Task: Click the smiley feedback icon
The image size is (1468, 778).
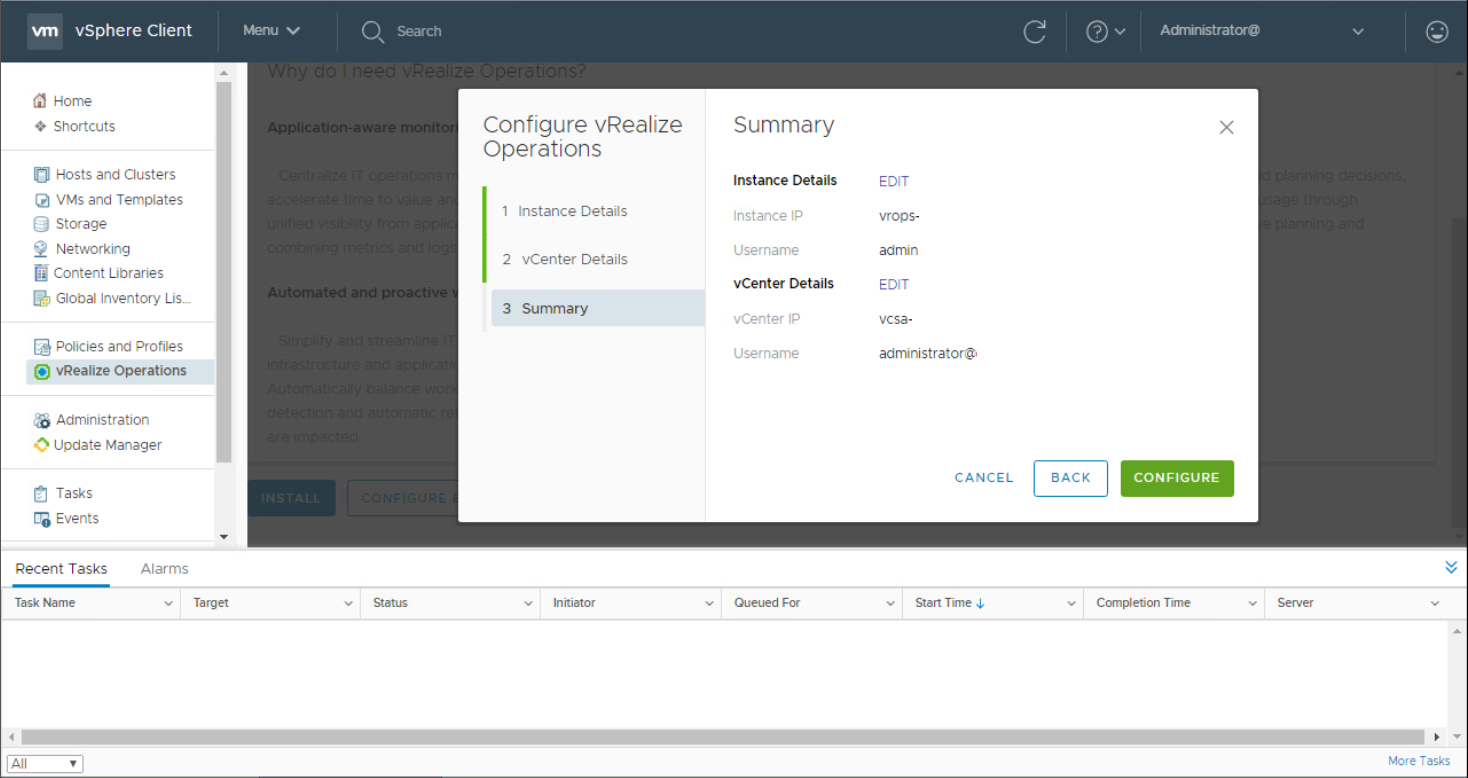Action: tap(1436, 31)
